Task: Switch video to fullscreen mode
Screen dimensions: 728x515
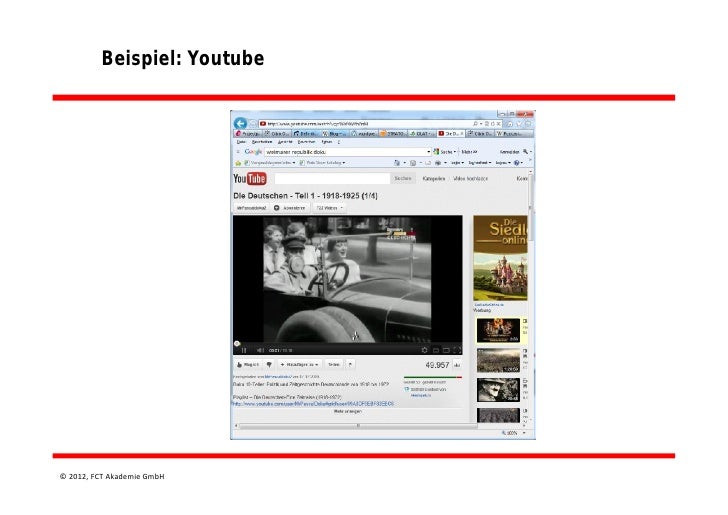Action: (x=457, y=350)
